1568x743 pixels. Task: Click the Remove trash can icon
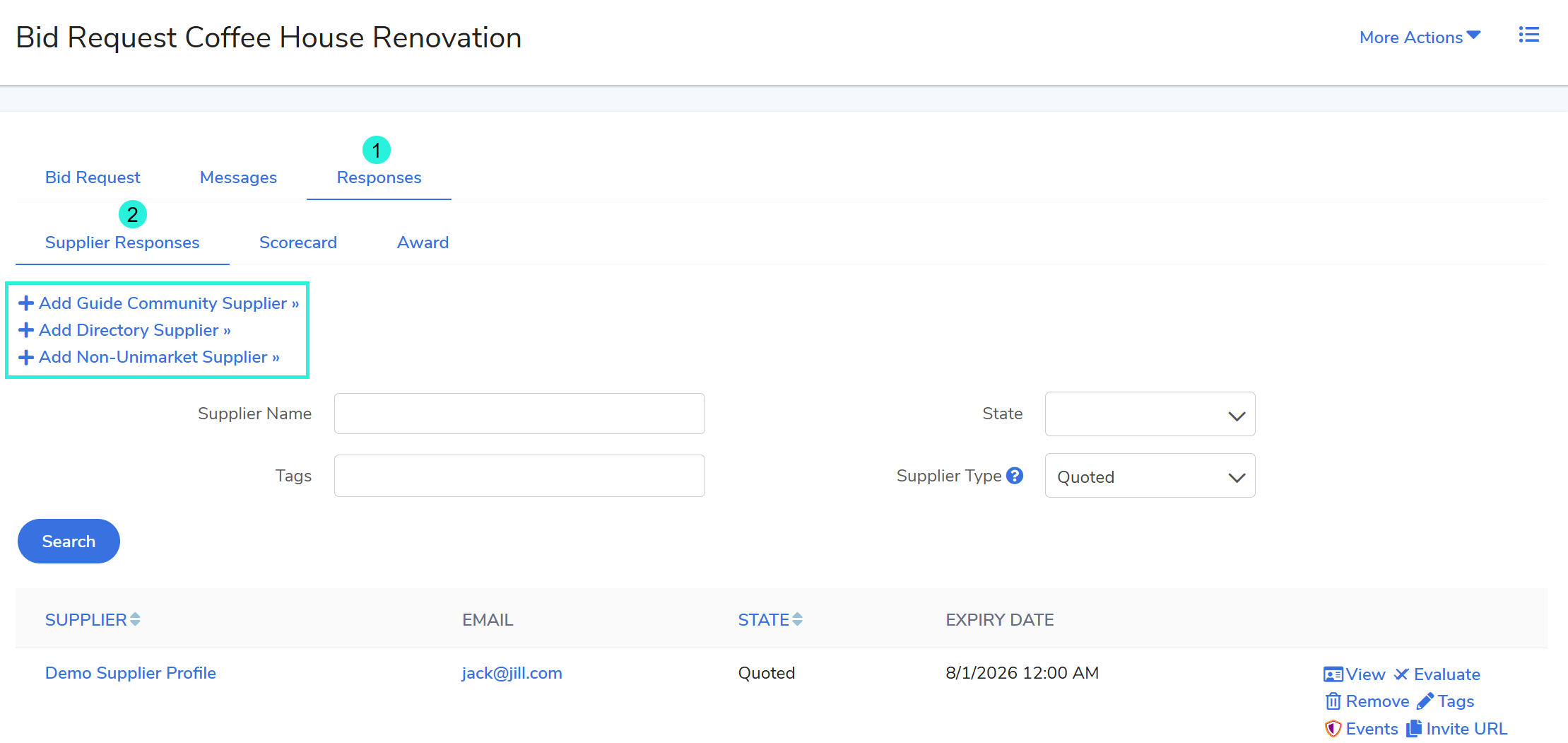(x=1333, y=701)
